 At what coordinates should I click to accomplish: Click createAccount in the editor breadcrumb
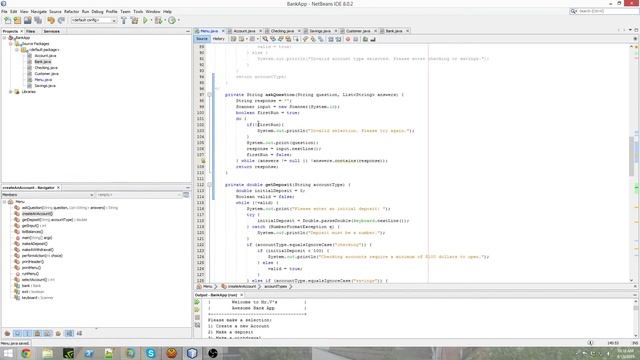(242, 287)
